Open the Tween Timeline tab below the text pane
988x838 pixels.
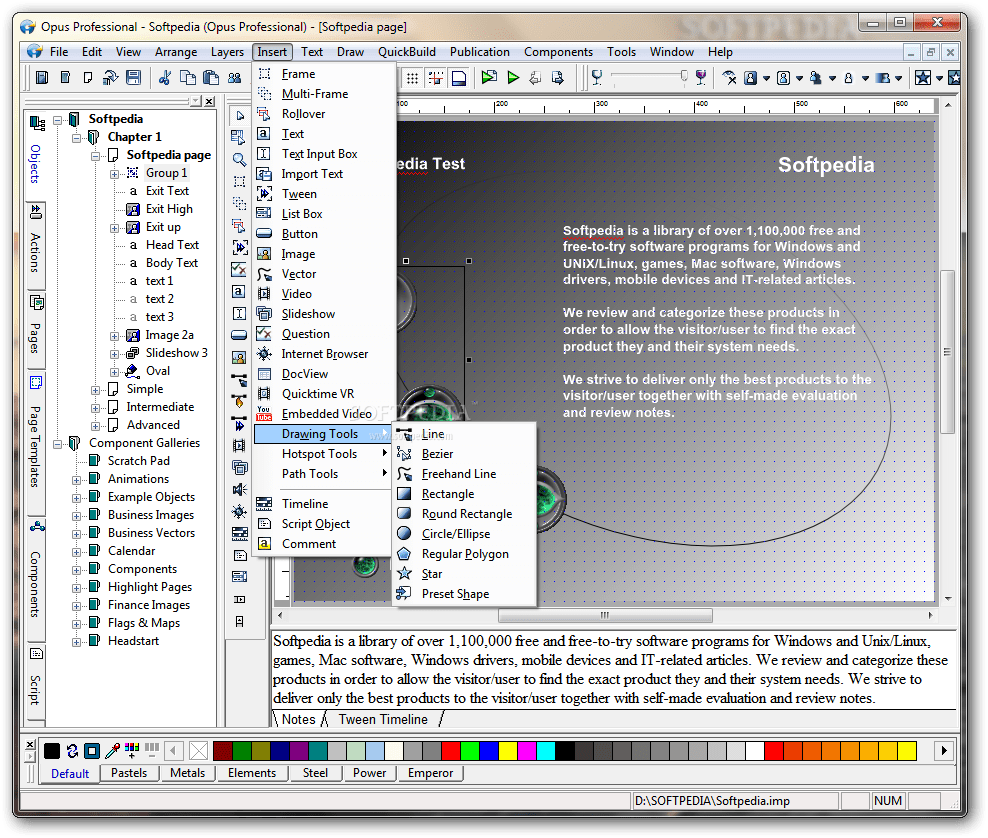(x=386, y=719)
